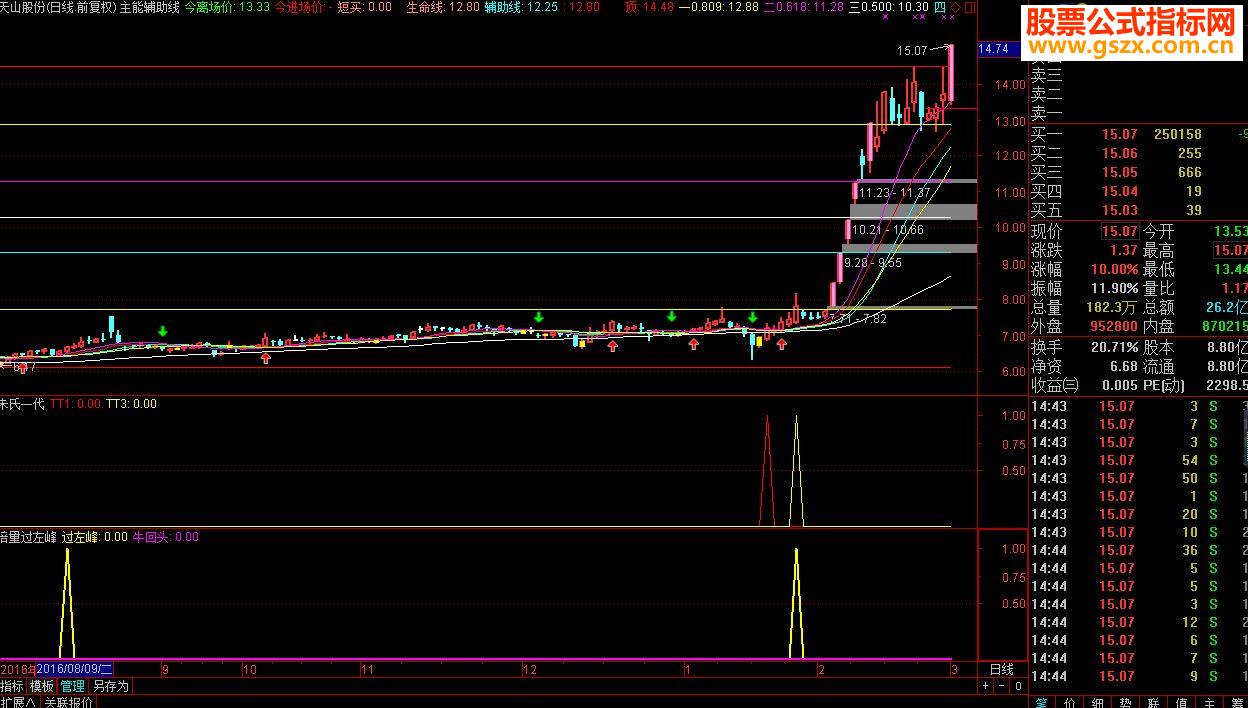Click the 10.21 - 10.66 gap label

point(887,230)
